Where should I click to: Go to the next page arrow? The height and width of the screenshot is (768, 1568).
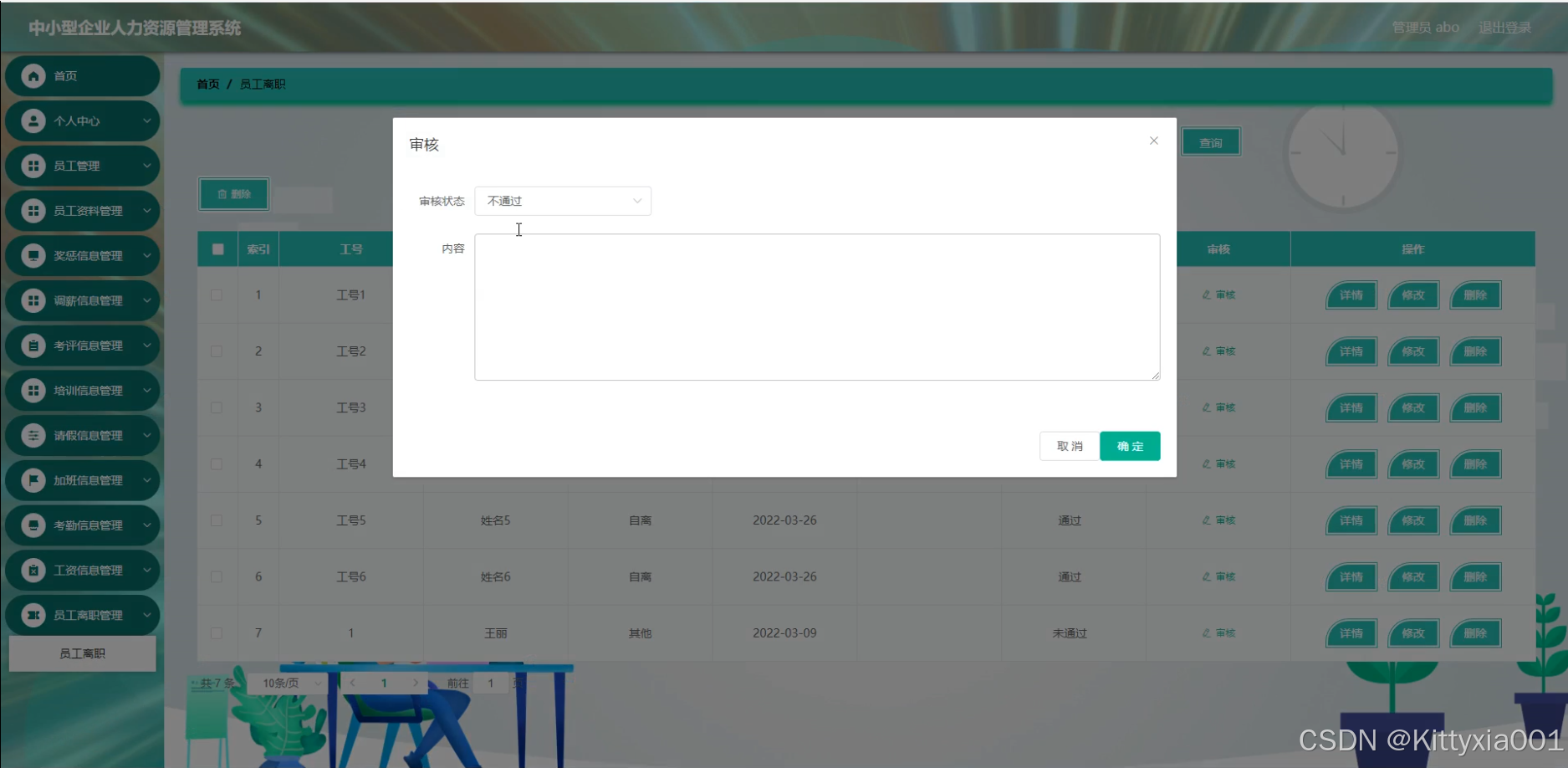point(416,684)
